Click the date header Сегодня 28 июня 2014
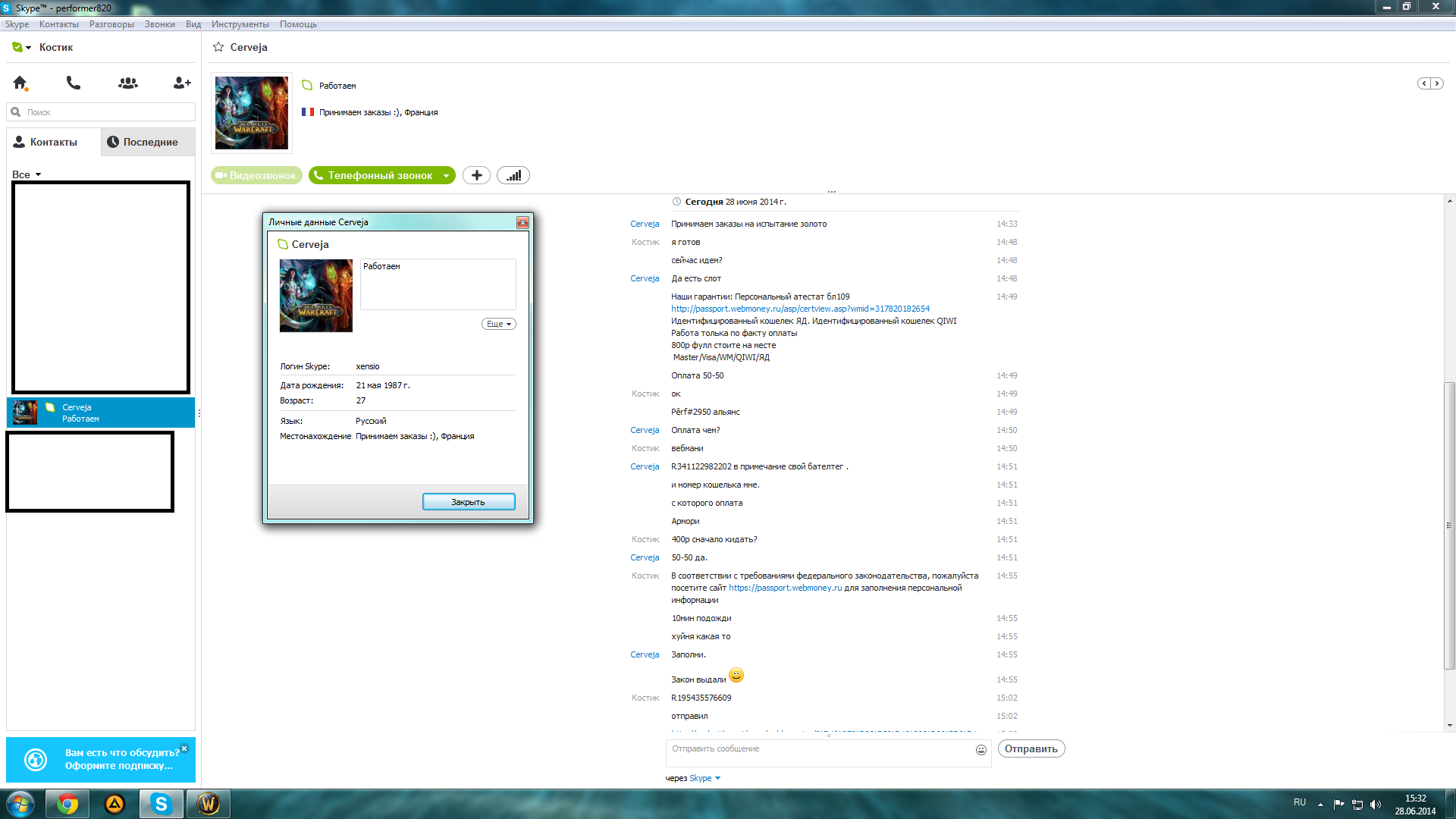 [x=736, y=202]
